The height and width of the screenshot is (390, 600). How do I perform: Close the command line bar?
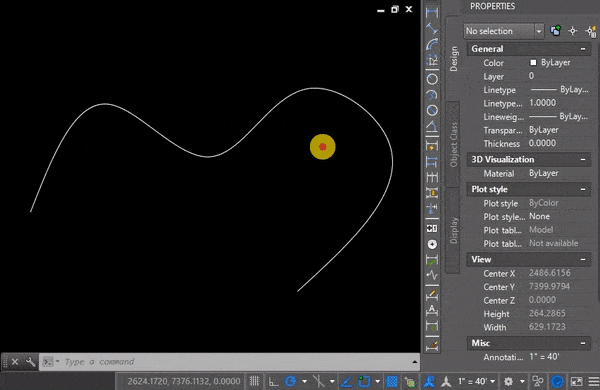coord(15,362)
